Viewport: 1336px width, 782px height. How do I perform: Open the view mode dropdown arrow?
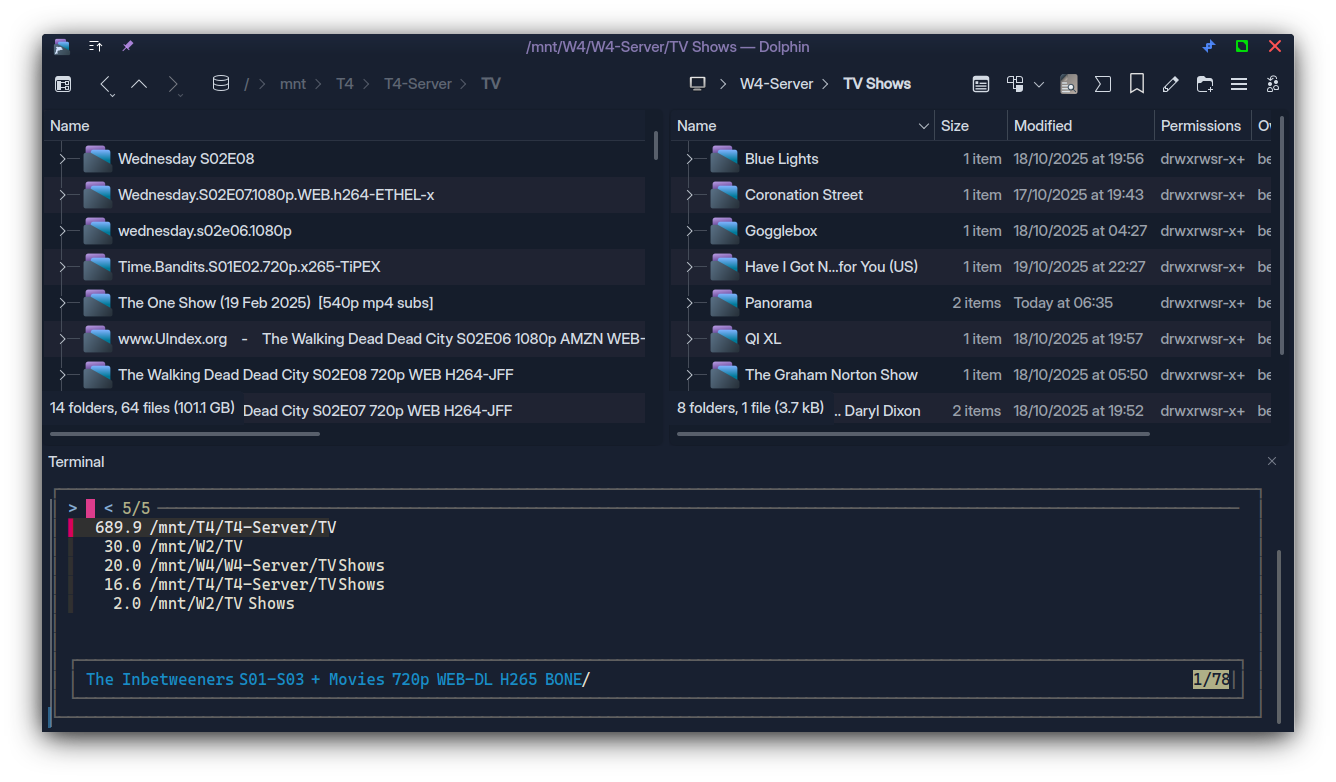[x=1039, y=84]
